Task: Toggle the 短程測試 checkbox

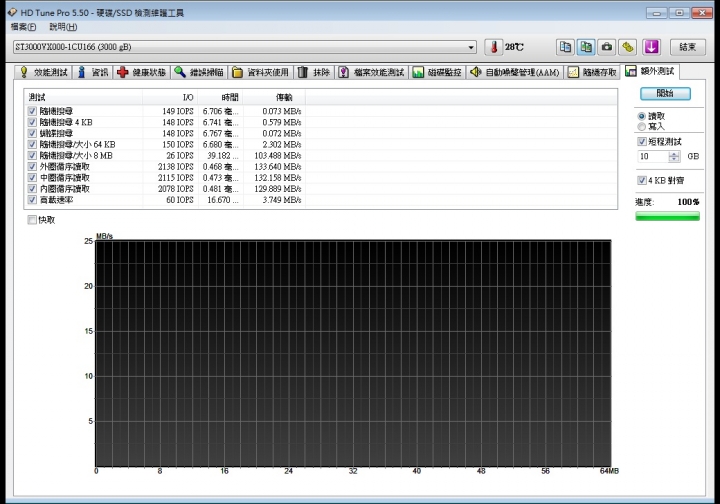Action: [x=642, y=141]
